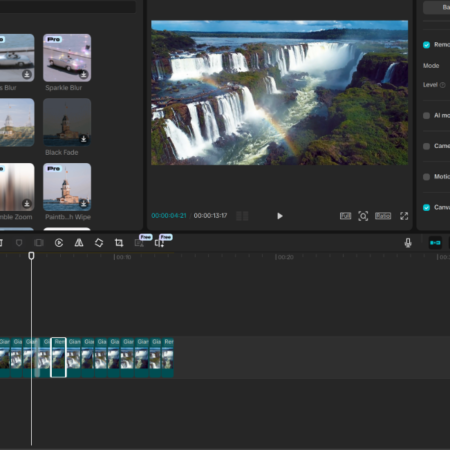Viewport: 450px width, 450px height.
Task: Click the second Free-badged tool with sparkle
Action: (x=159, y=243)
